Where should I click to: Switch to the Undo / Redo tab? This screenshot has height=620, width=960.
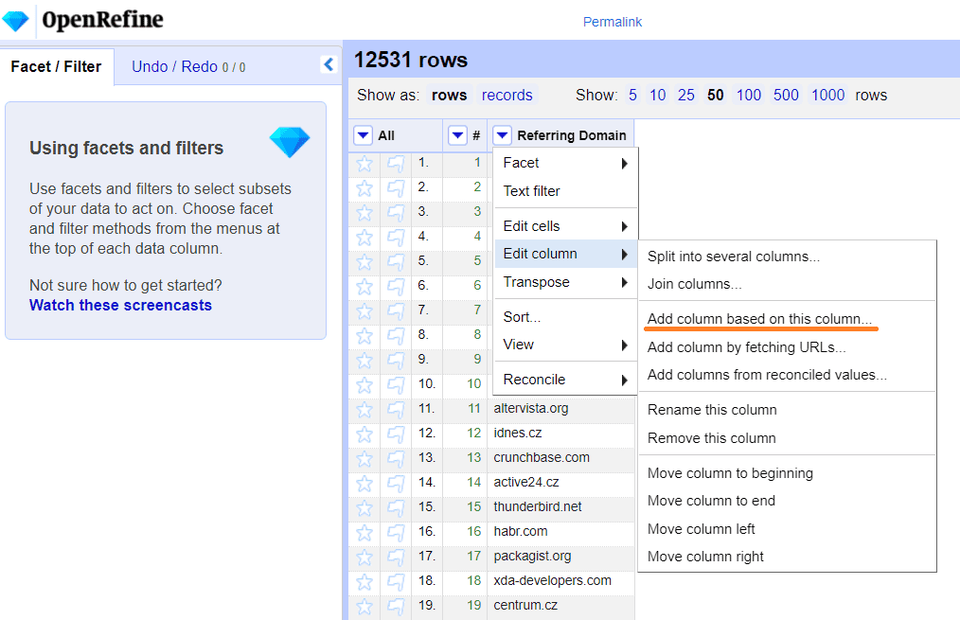(188, 67)
